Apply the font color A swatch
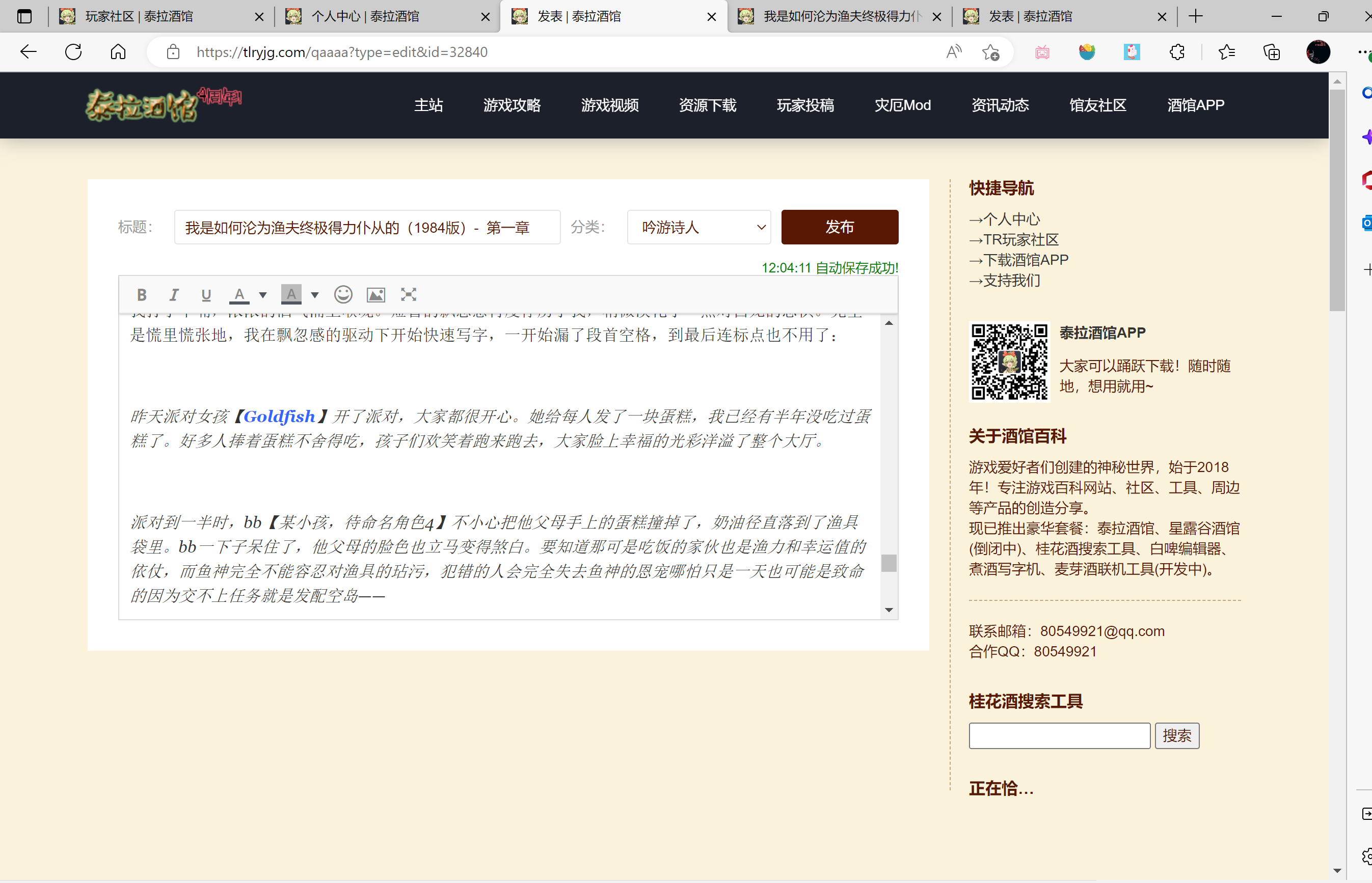 point(239,295)
